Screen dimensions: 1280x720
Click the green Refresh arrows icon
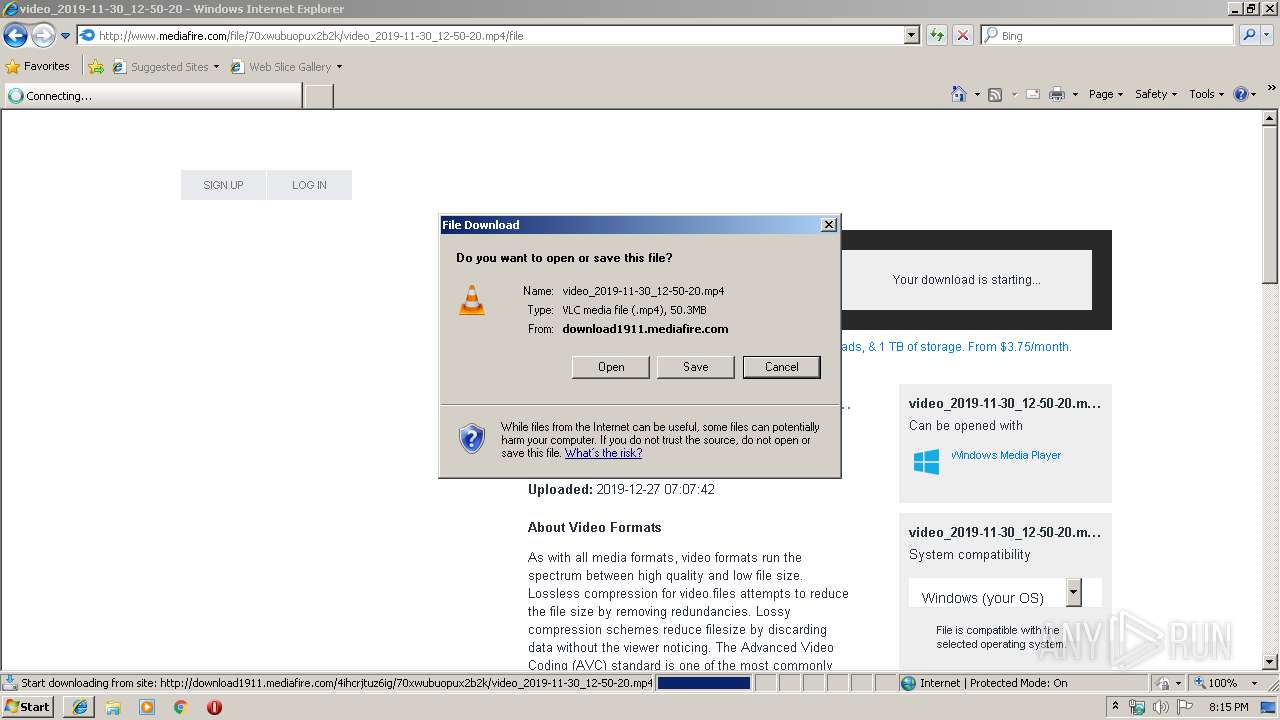936,35
